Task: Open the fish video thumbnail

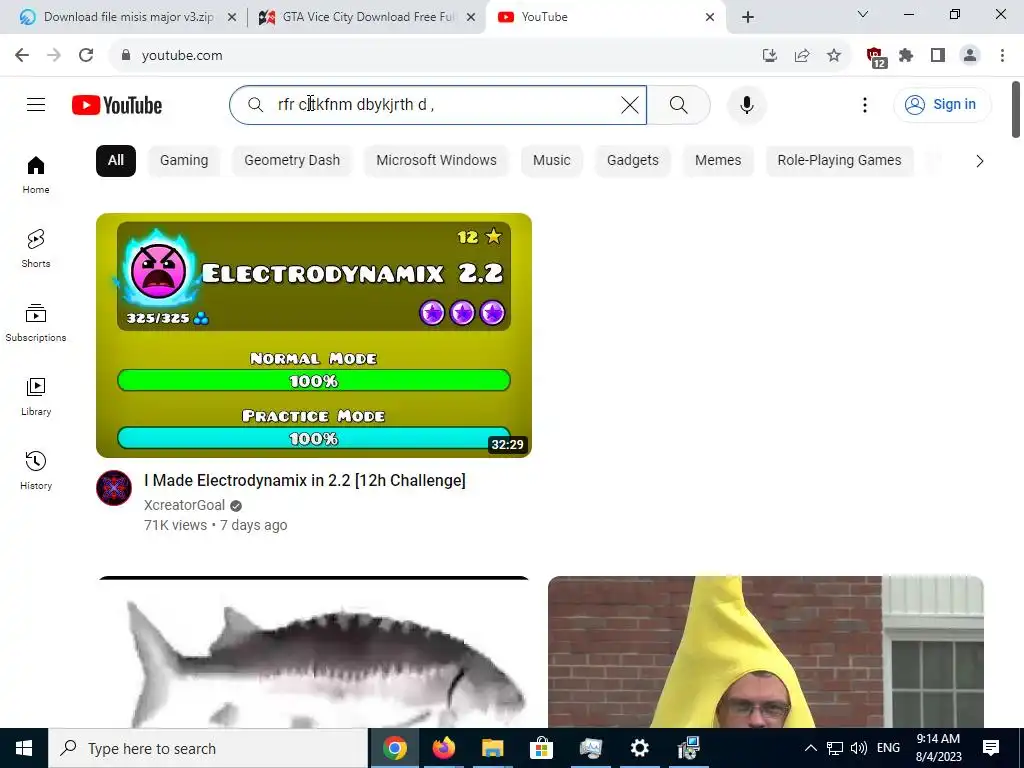Action: point(313,652)
